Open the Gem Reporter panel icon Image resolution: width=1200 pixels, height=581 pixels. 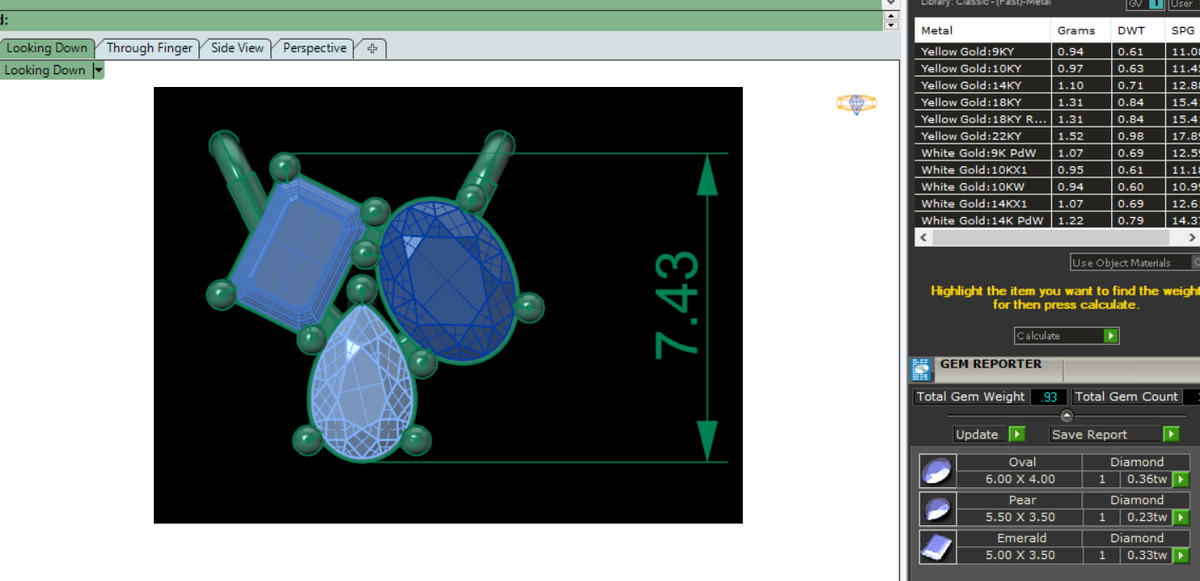[x=922, y=369]
